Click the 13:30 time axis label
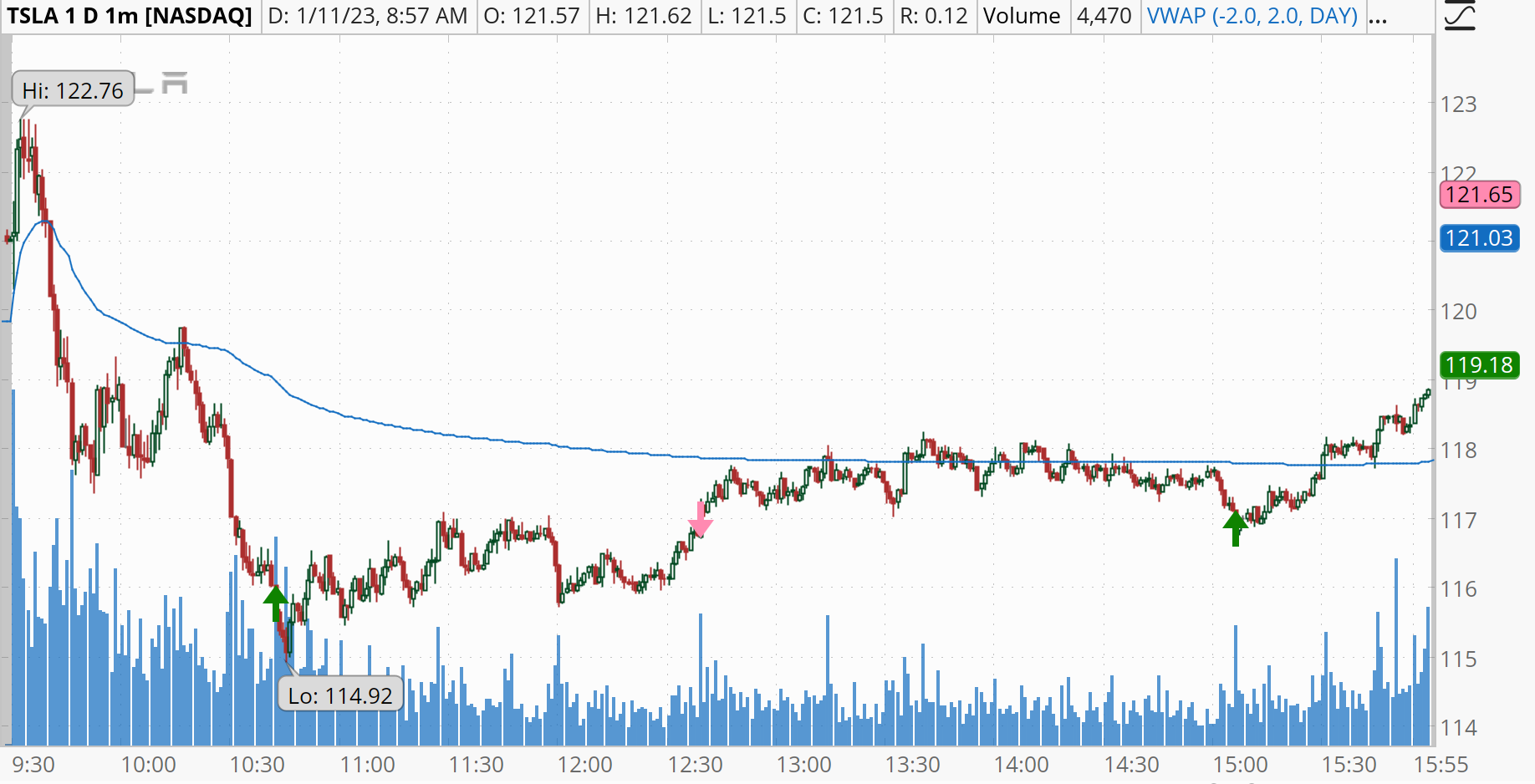This screenshot has width=1535, height=784. pyautogui.click(x=913, y=765)
